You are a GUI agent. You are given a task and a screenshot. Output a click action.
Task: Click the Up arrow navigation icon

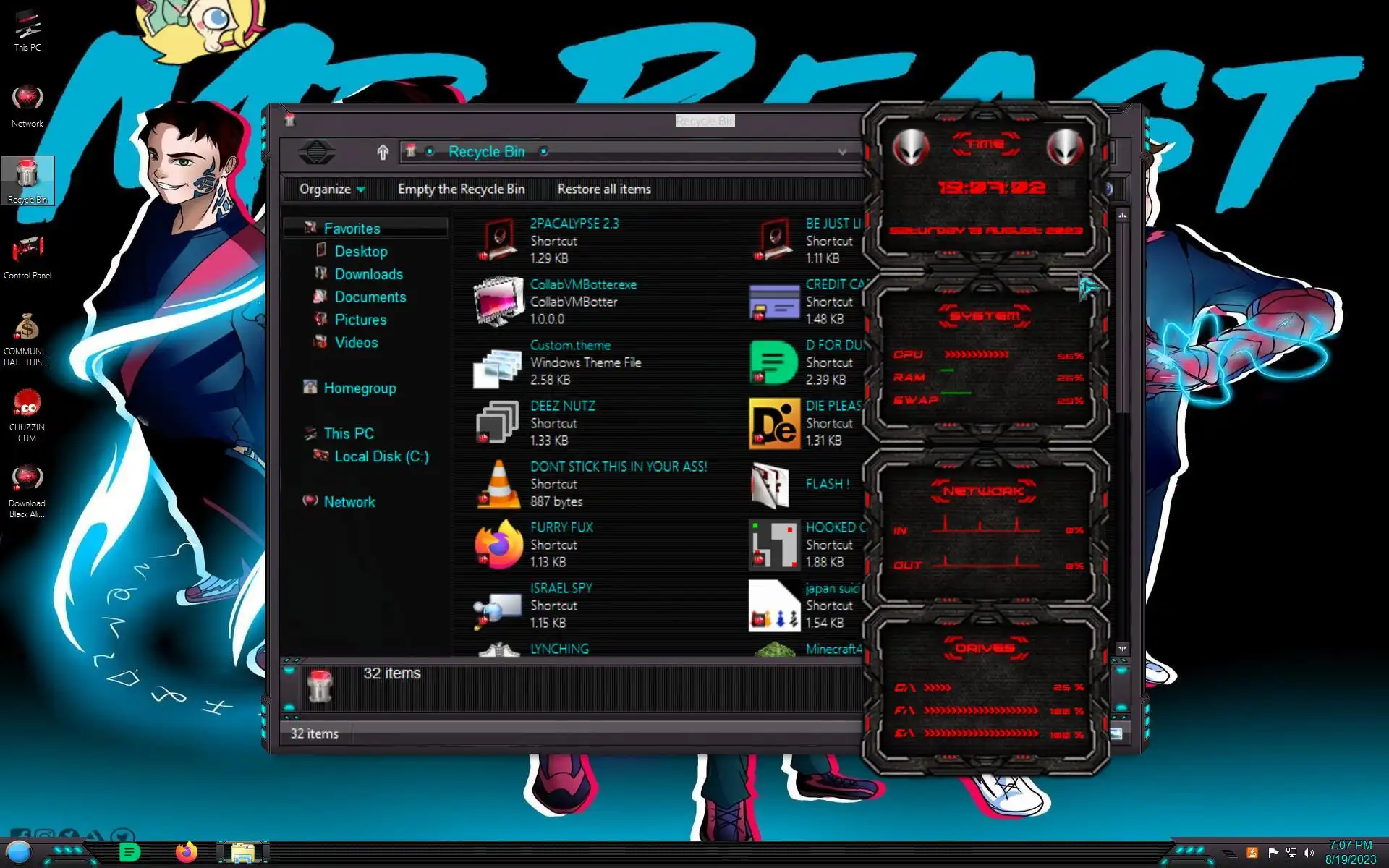click(x=383, y=152)
